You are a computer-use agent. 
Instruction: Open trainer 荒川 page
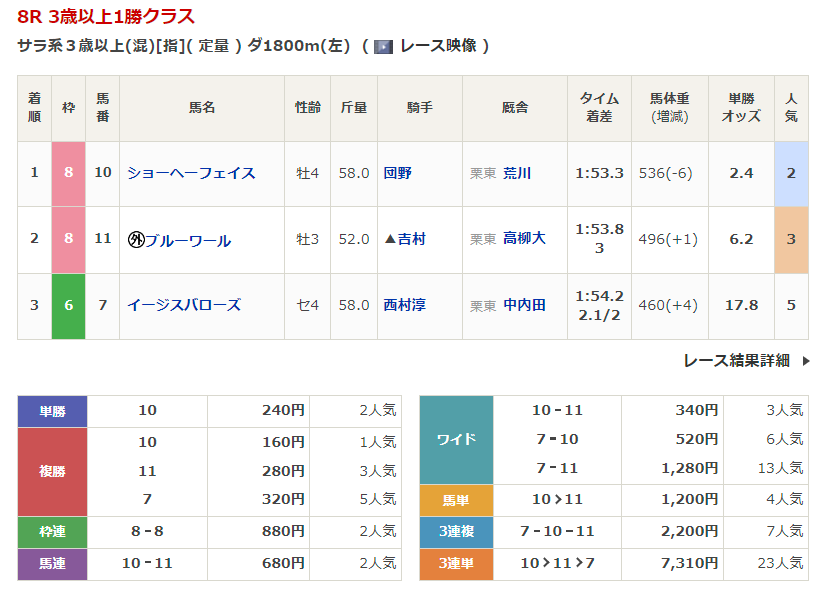(517, 173)
